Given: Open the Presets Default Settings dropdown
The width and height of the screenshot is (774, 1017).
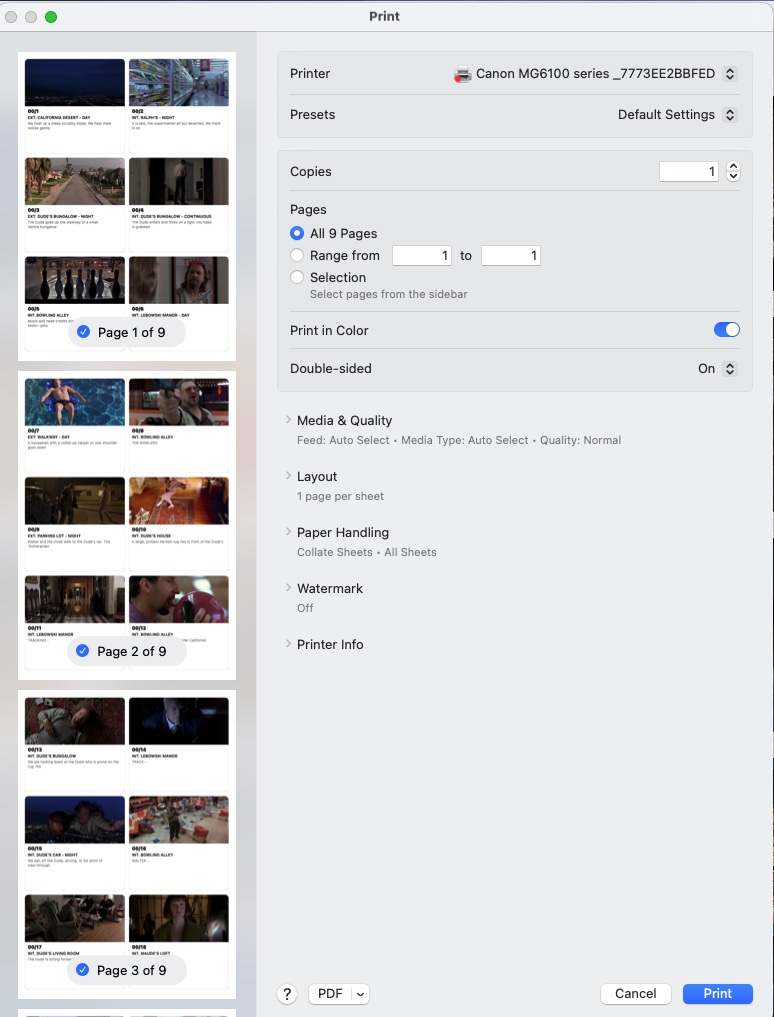Looking at the screenshot, I should [730, 115].
